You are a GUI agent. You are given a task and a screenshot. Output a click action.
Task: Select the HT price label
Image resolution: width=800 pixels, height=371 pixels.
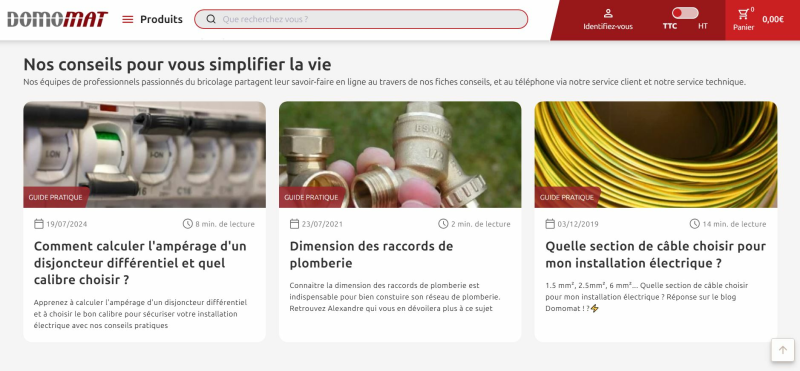[703, 26]
